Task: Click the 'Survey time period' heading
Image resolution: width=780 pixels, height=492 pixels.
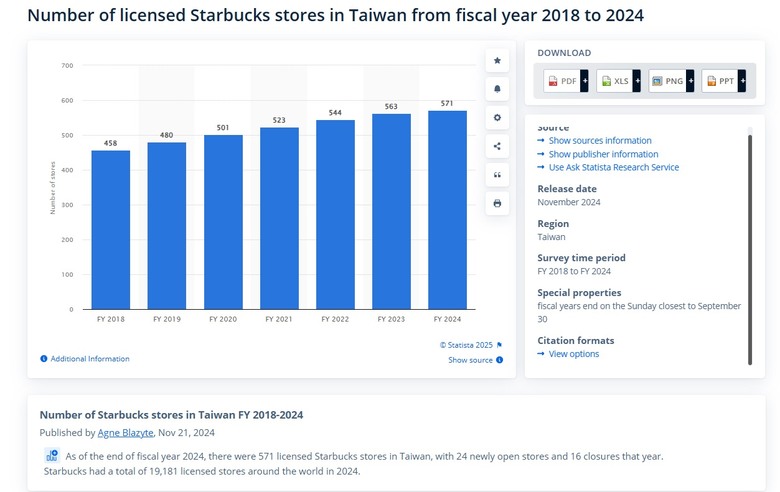Action: click(x=581, y=258)
